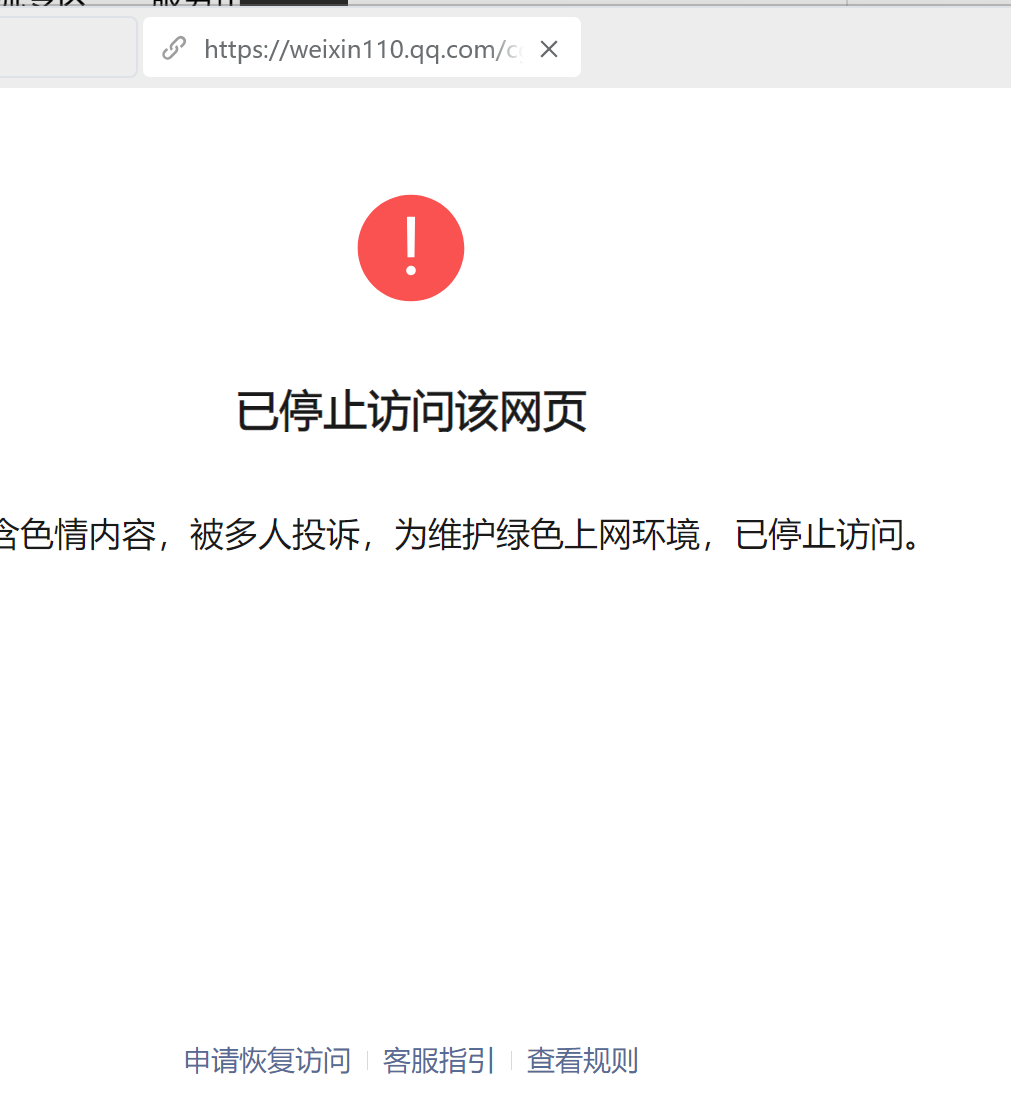Viewport: 1011px width, 1119px height.
Task: Click the divider between 客服指引 and 查看规则
Action: click(x=509, y=1060)
